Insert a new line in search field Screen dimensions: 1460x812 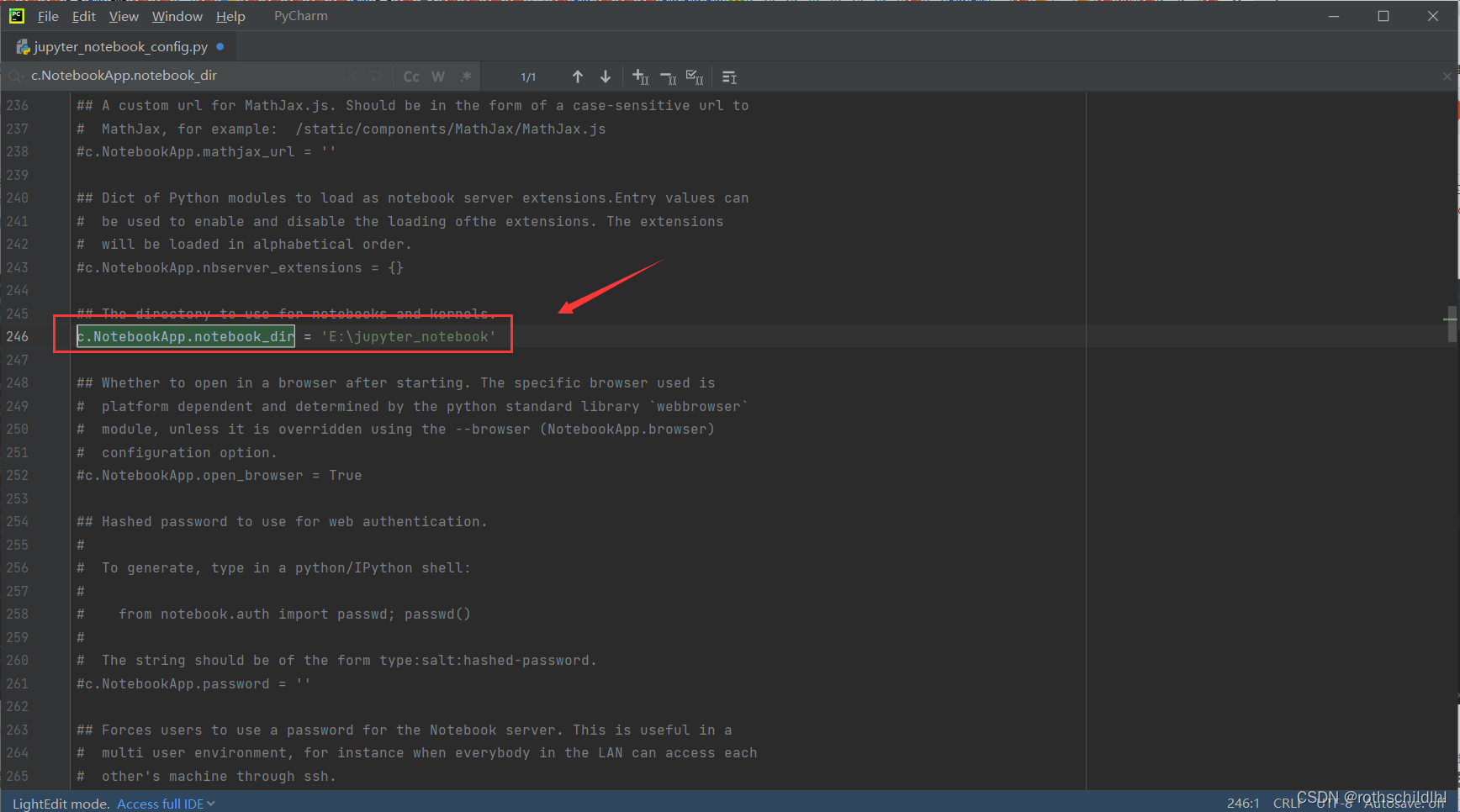(x=376, y=76)
